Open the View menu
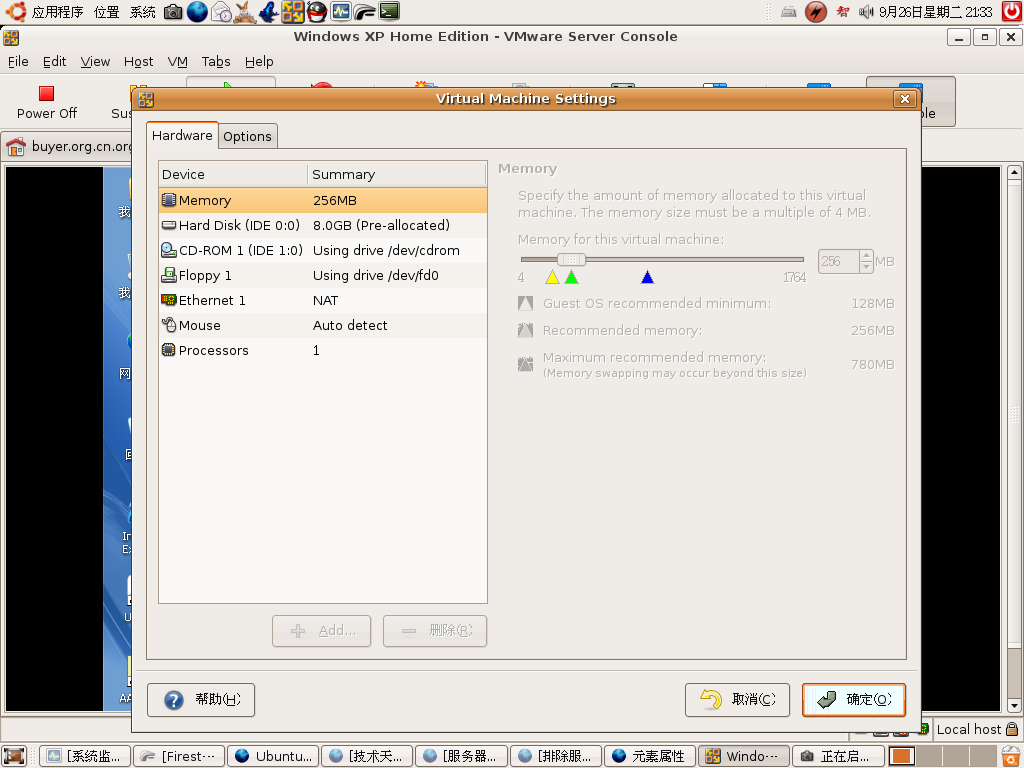The image size is (1024, 768). coord(95,61)
